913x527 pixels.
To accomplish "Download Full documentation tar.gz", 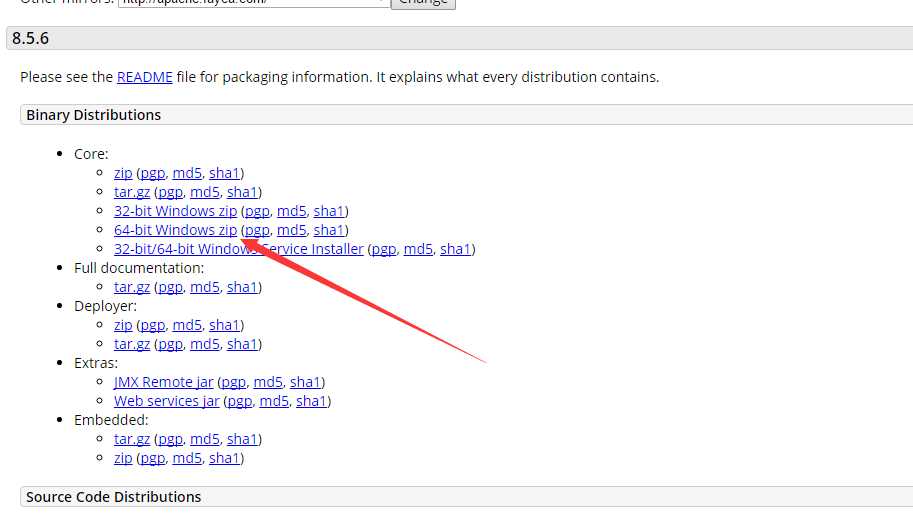I will (132, 287).
